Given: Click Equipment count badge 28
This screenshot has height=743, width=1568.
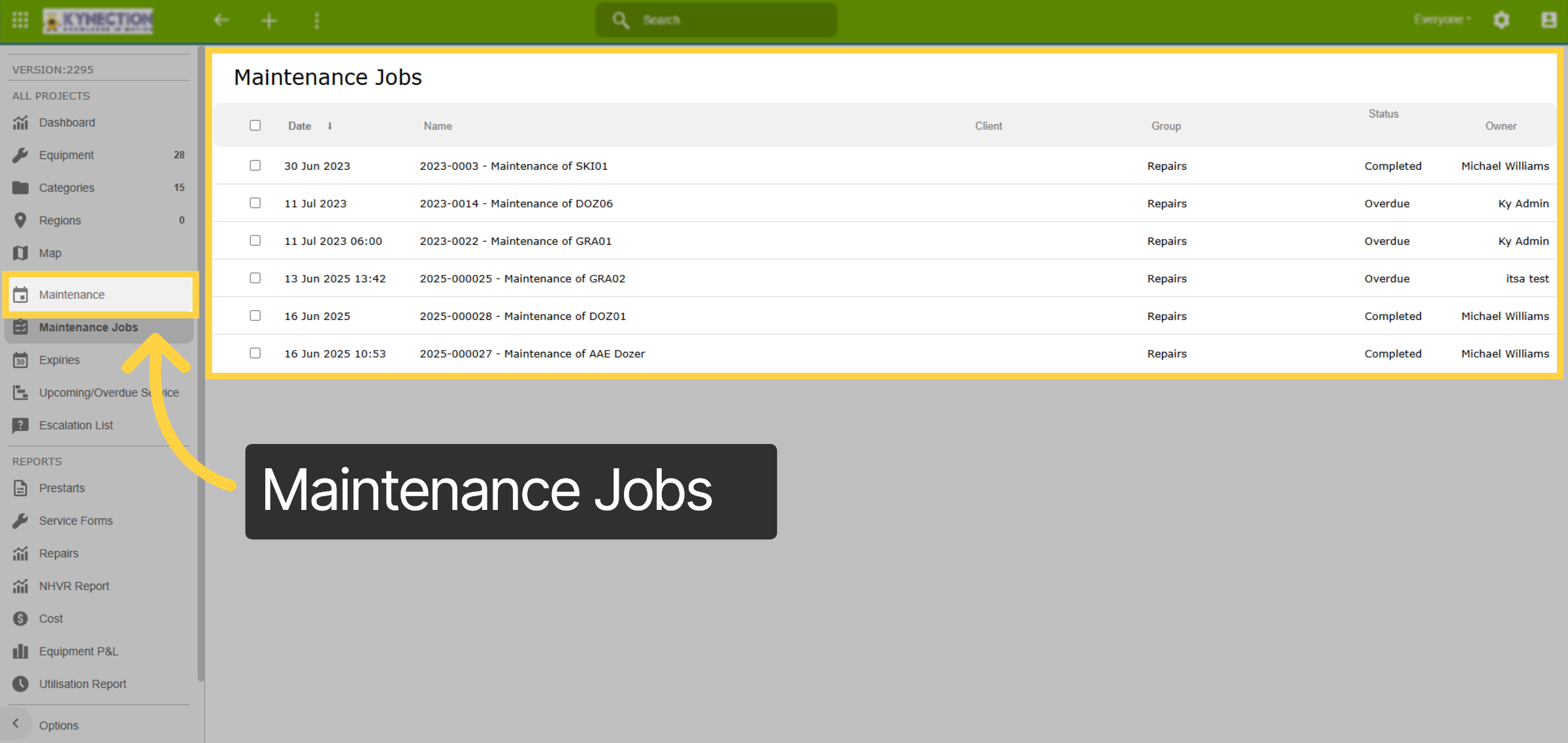Looking at the screenshot, I should 179,155.
